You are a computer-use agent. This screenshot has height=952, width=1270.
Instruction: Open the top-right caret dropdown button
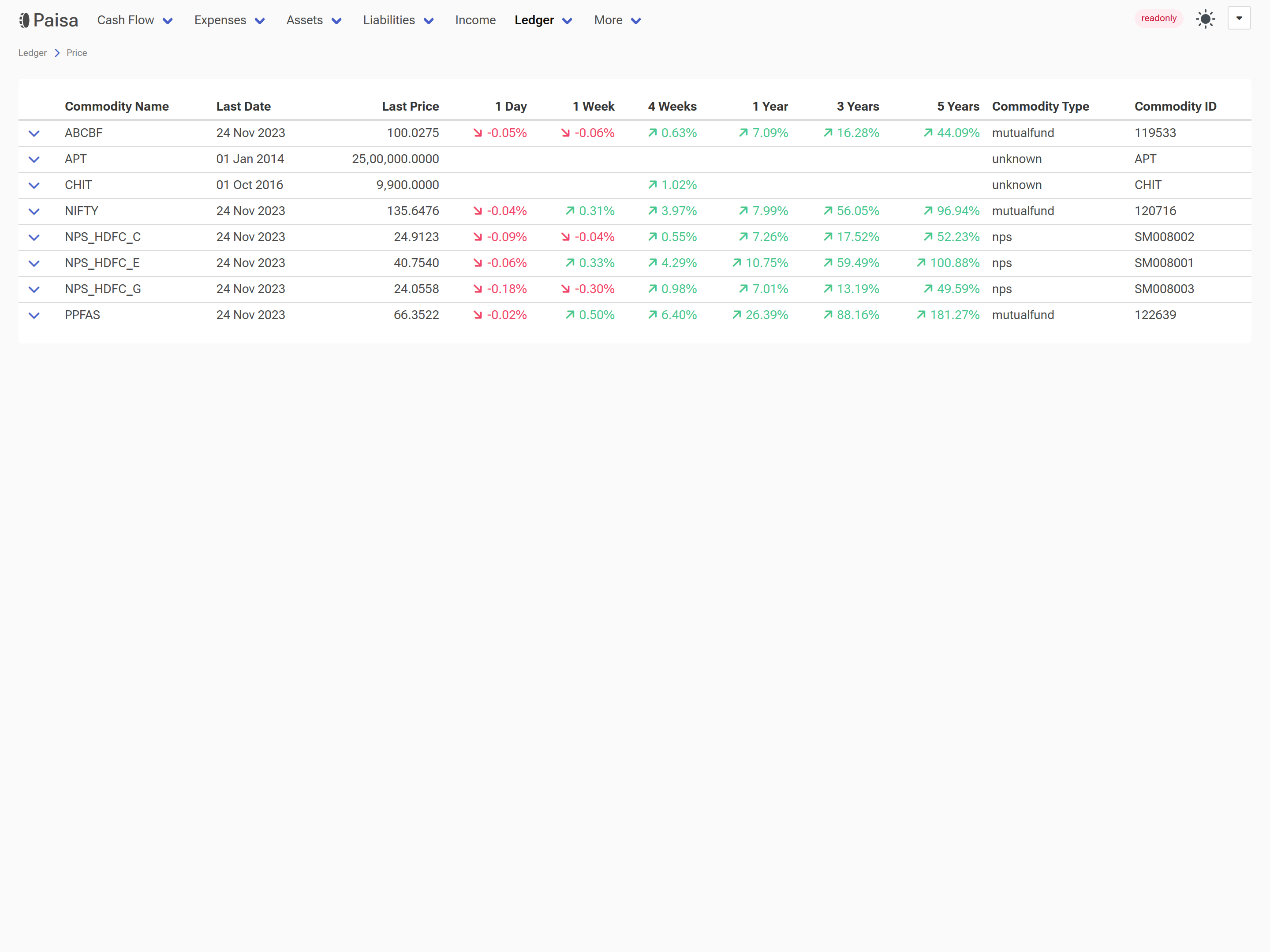pyautogui.click(x=1239, y=19)
